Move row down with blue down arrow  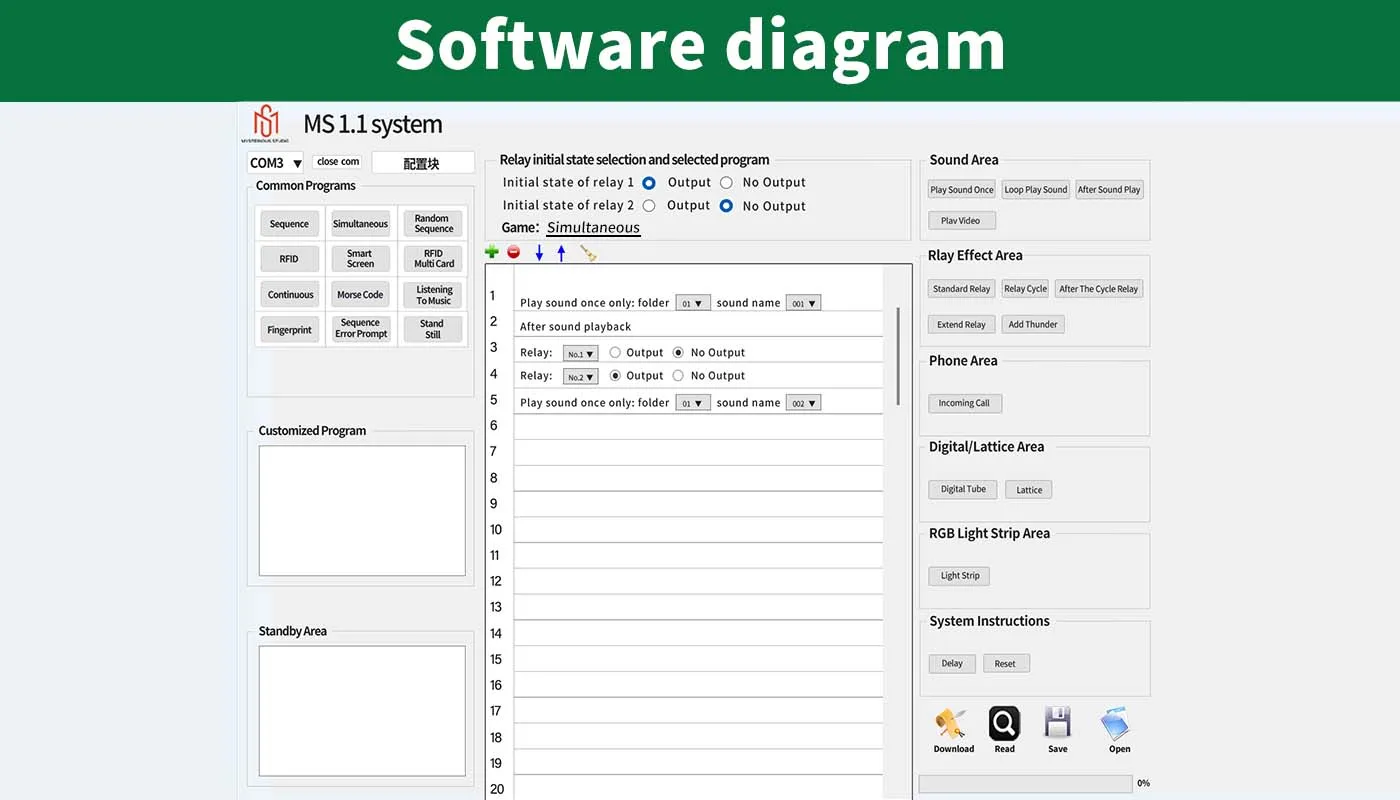click(539, 253)
